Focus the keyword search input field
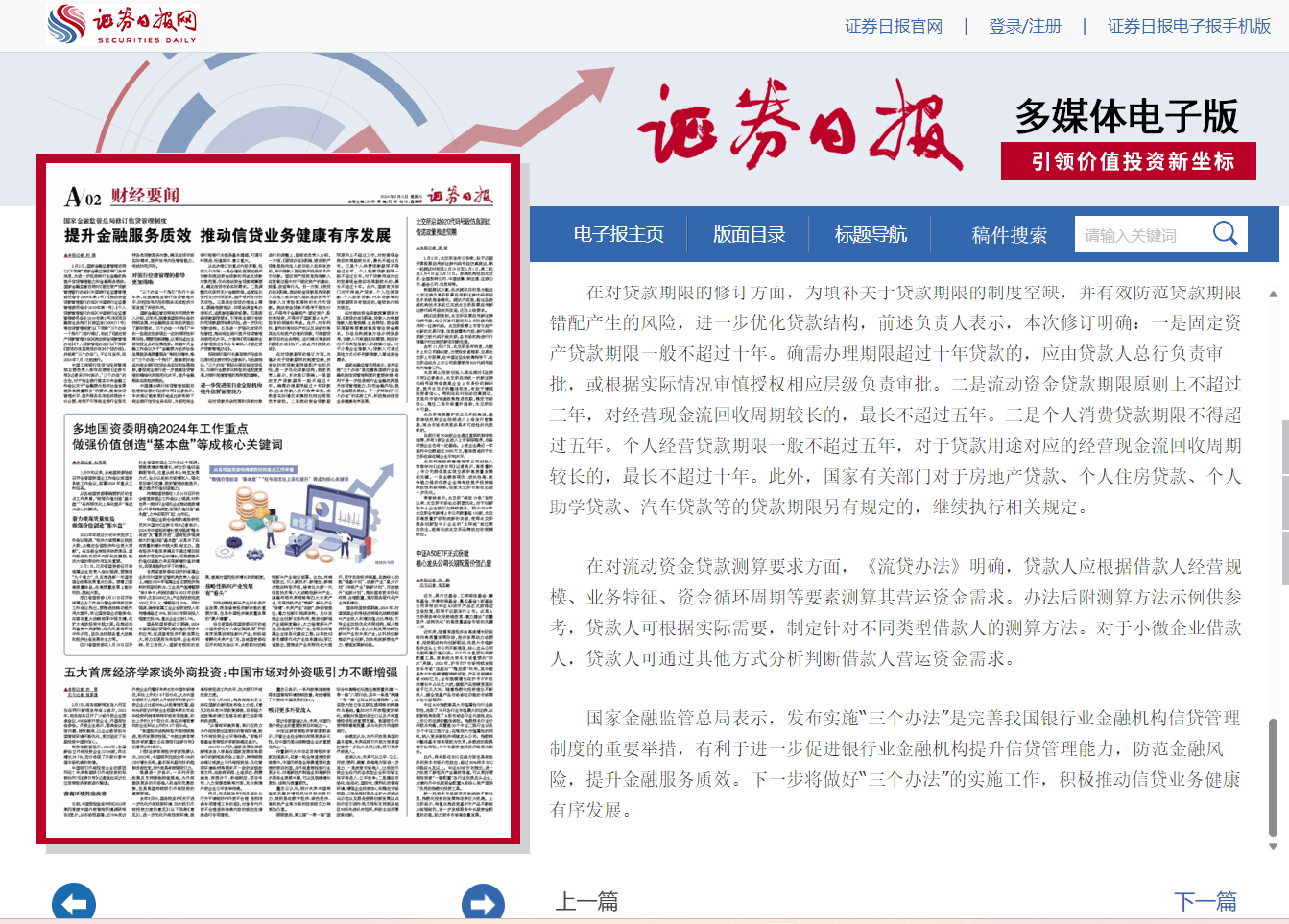This screenshot has height=924, width=1289. [1140, 235]
